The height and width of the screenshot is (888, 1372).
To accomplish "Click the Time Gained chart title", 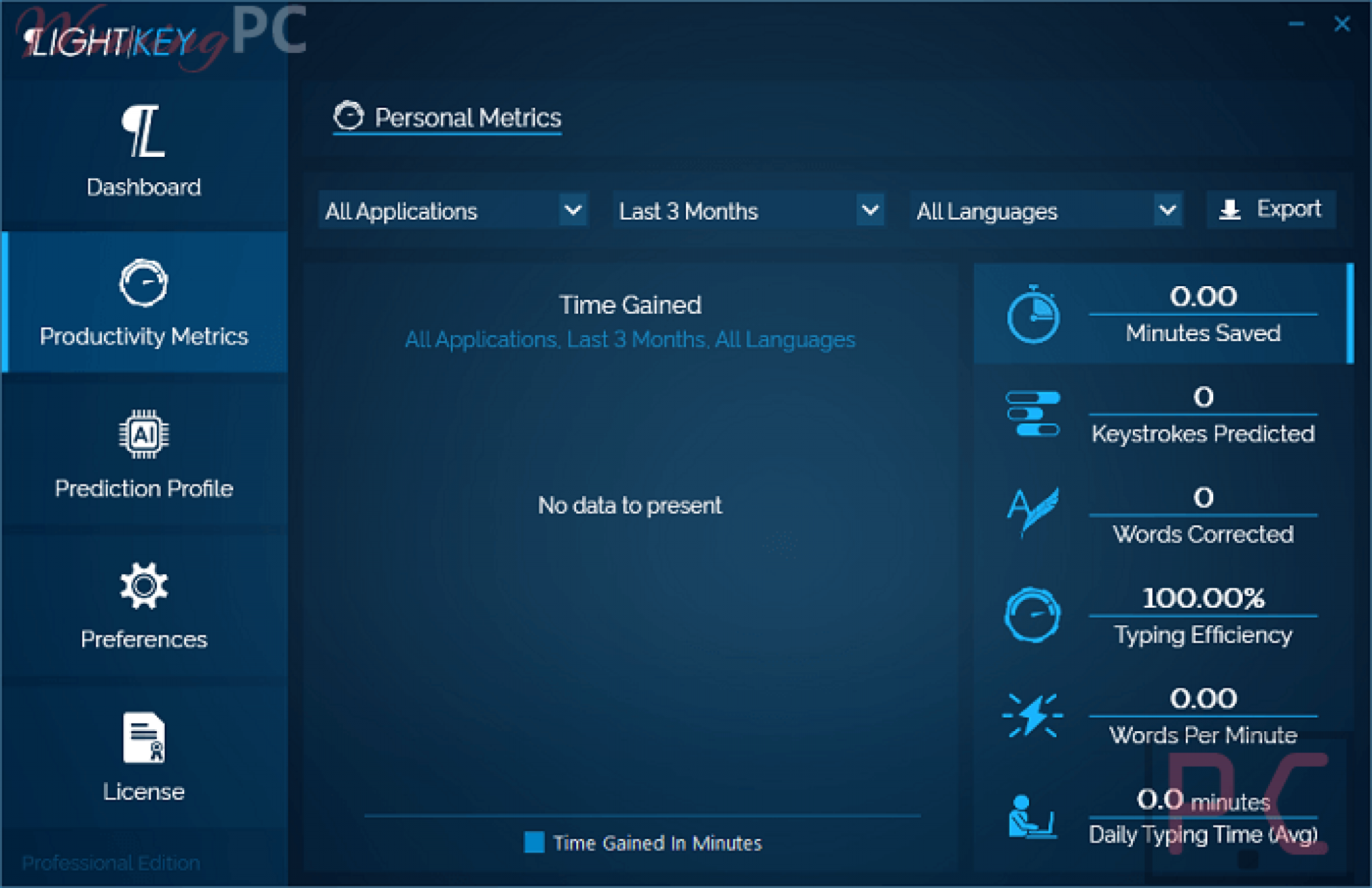I will coord(630,306).
